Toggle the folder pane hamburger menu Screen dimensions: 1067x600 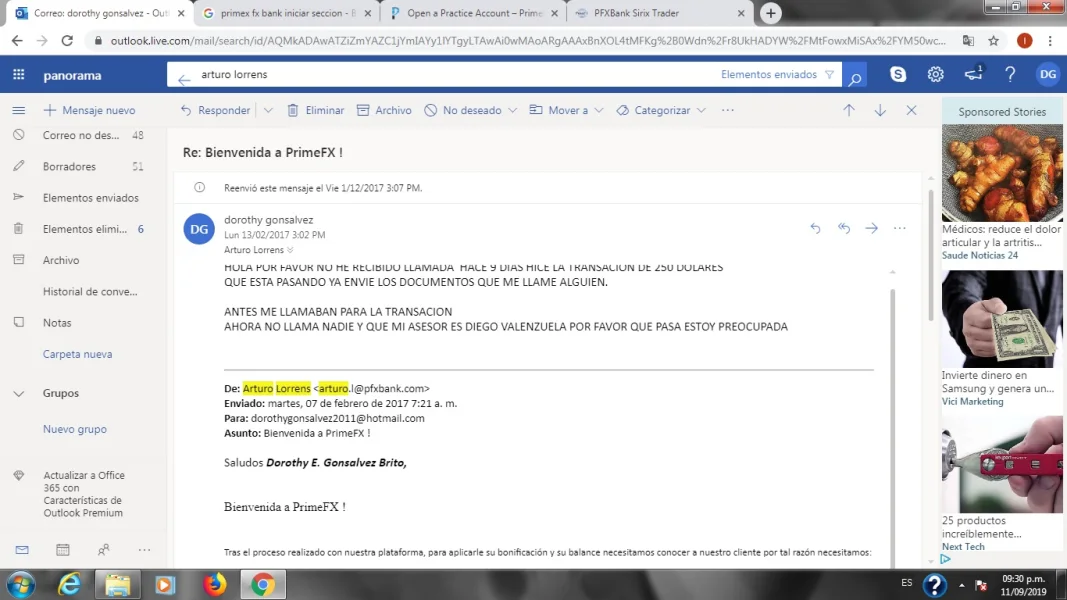pos(18,110)
